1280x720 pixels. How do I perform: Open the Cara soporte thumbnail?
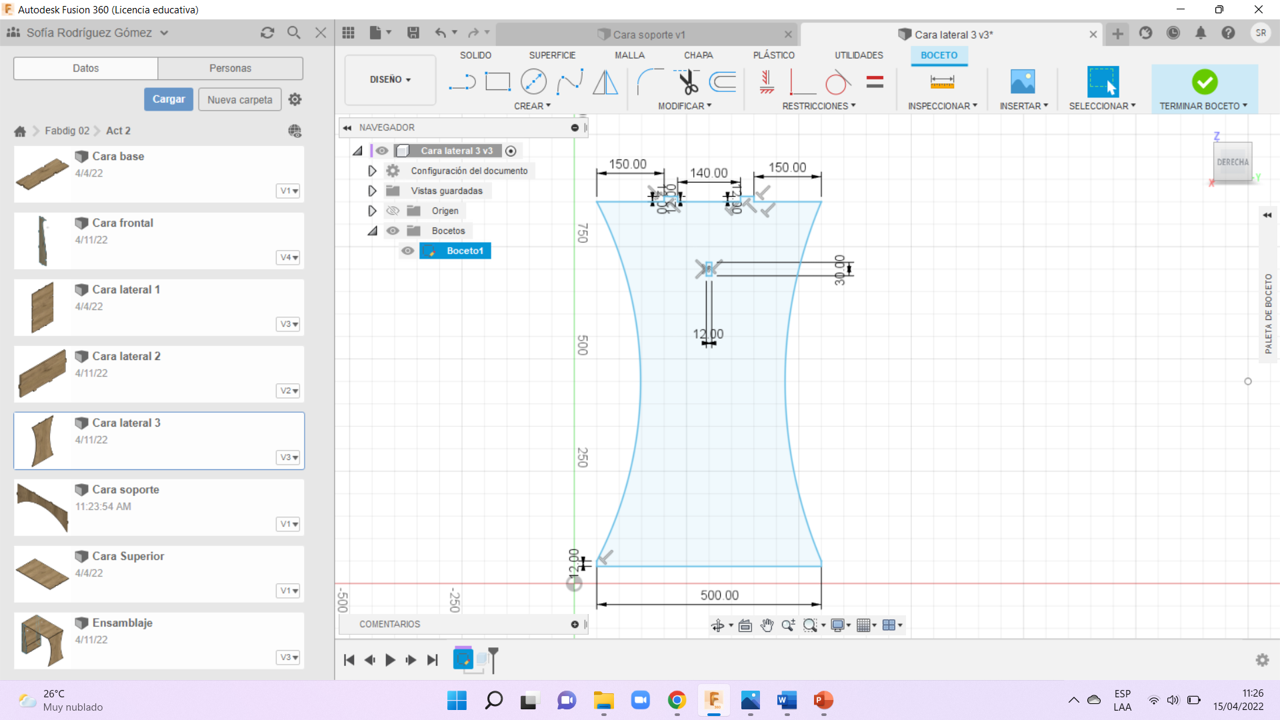[x=42, y=507]
